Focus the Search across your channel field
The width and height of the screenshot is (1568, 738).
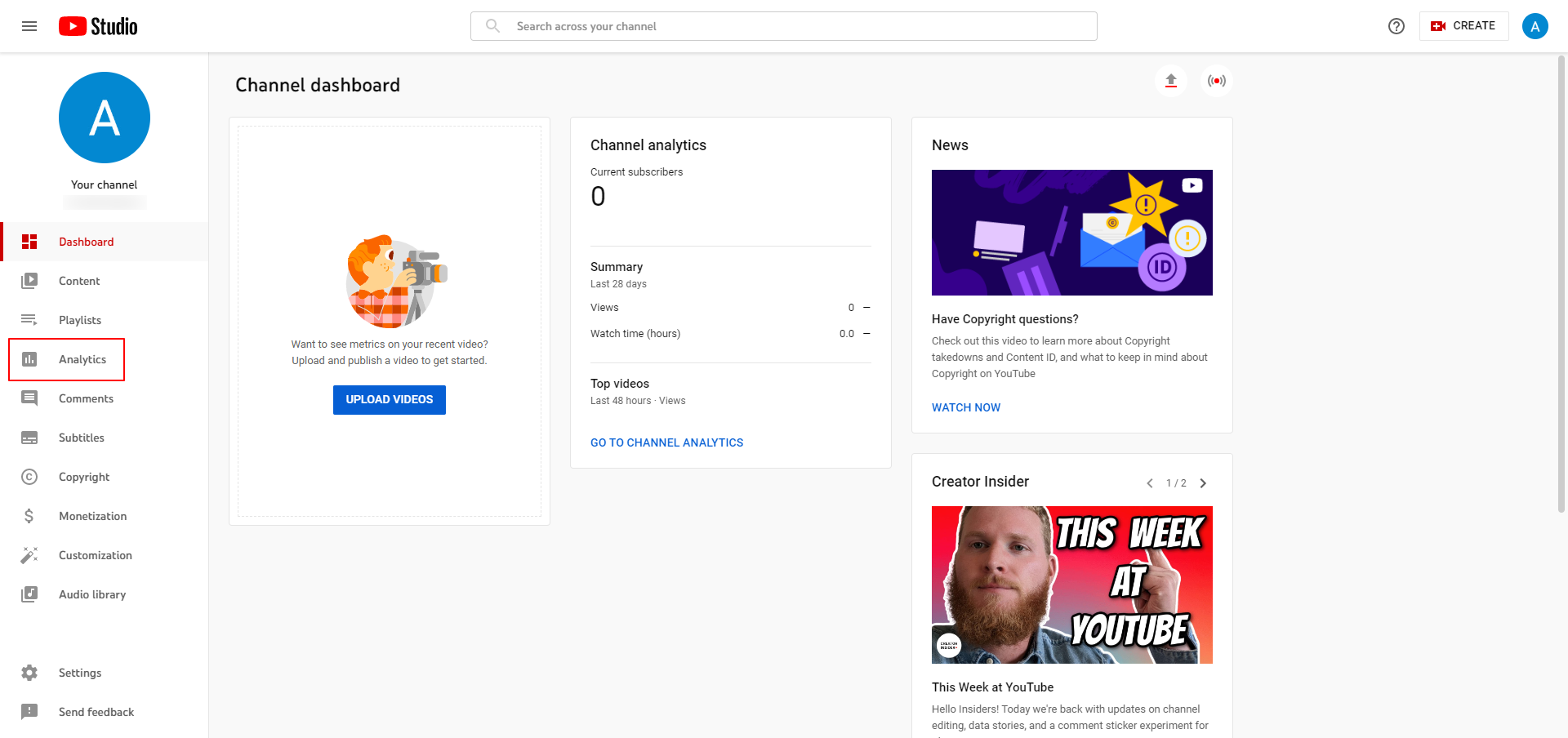[x=784, y=26]
